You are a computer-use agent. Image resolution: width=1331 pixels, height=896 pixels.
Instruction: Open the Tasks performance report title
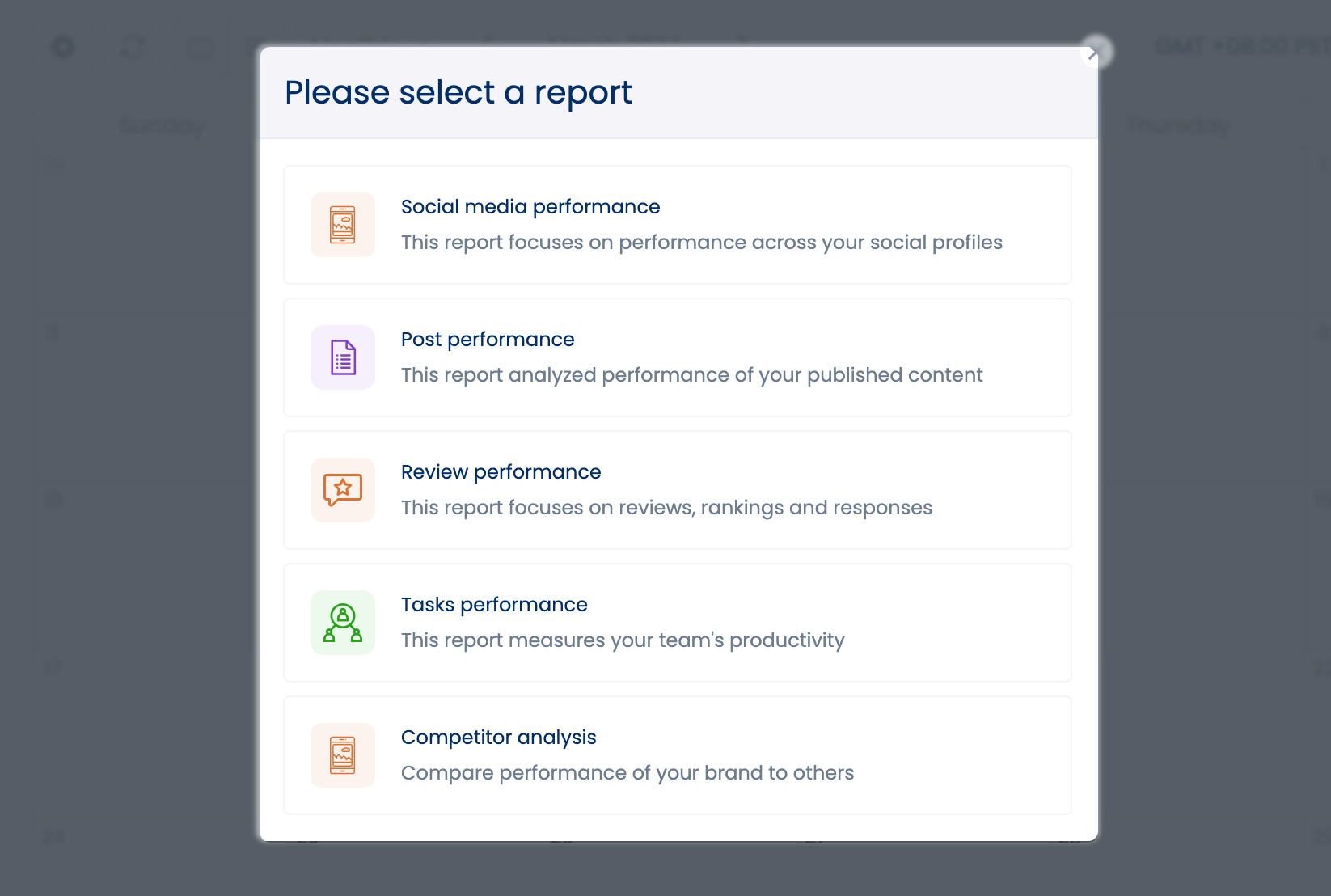click(x=494, y=605)
